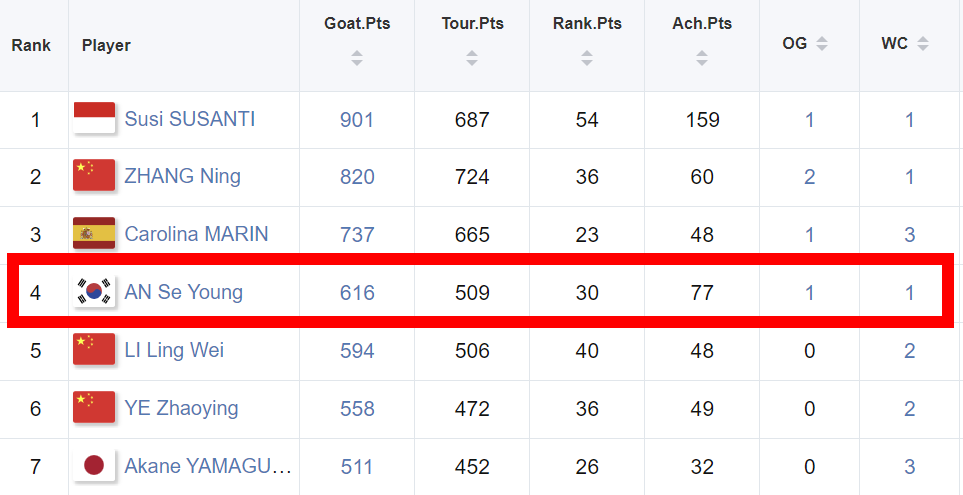Viewport: 963px width, 495px height.
Task: Sort by Ach.Pts sort arrows
Action: pos(702,58)
